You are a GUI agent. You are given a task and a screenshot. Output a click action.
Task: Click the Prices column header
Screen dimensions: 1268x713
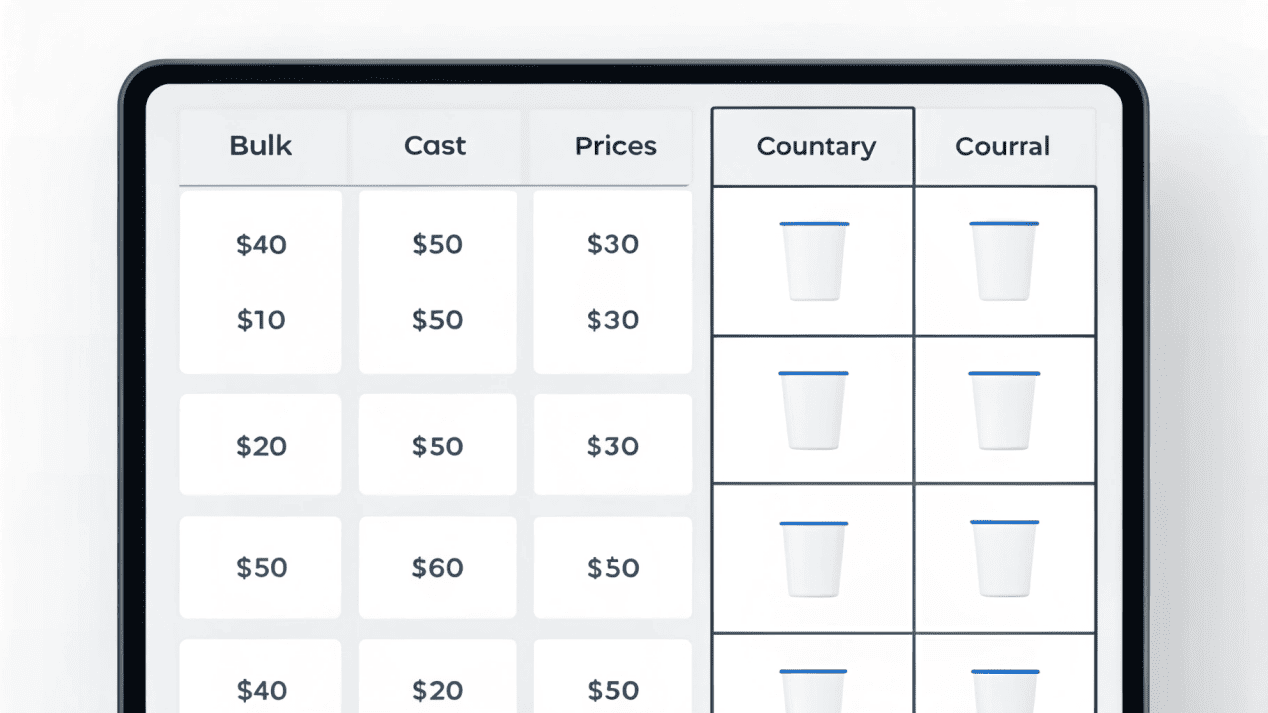tap(615, 146)
